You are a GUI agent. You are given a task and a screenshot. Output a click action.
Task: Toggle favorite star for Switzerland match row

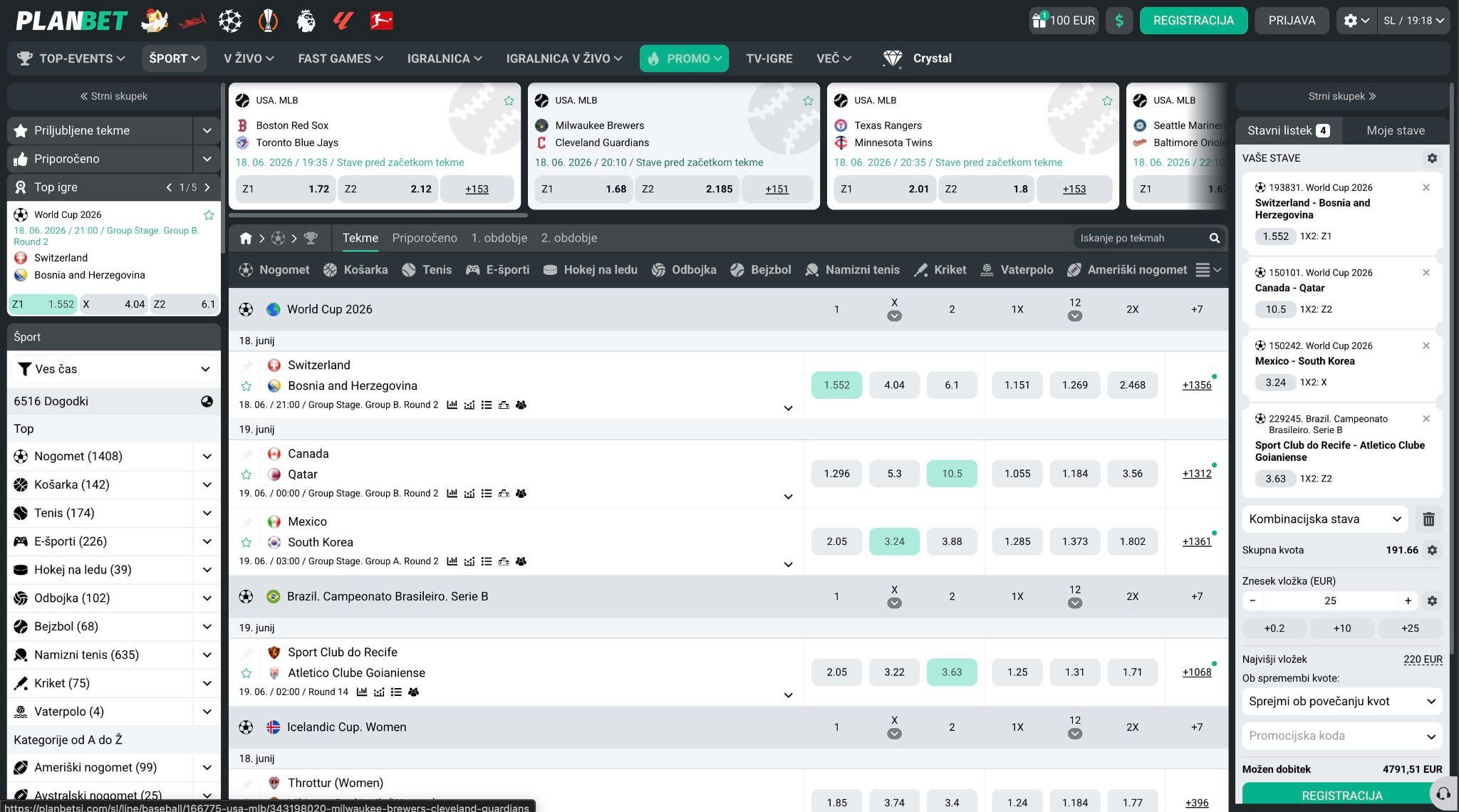click(x=246, y=385)
